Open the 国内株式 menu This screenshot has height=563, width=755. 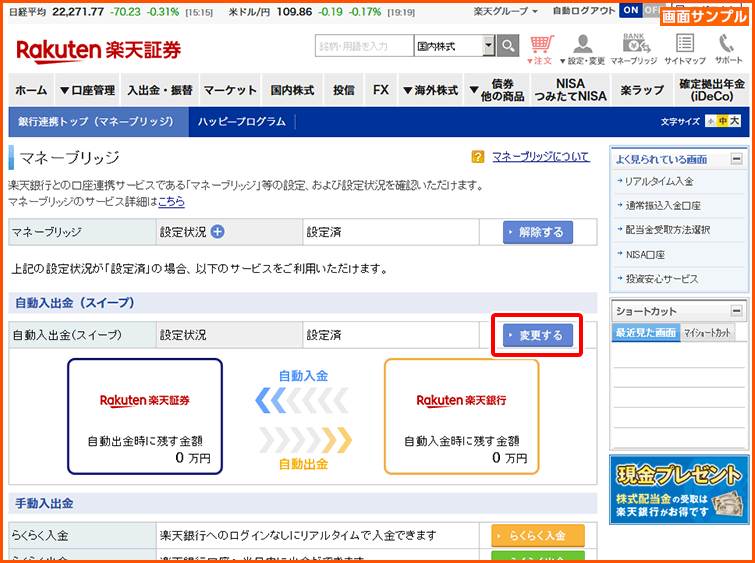292,90
